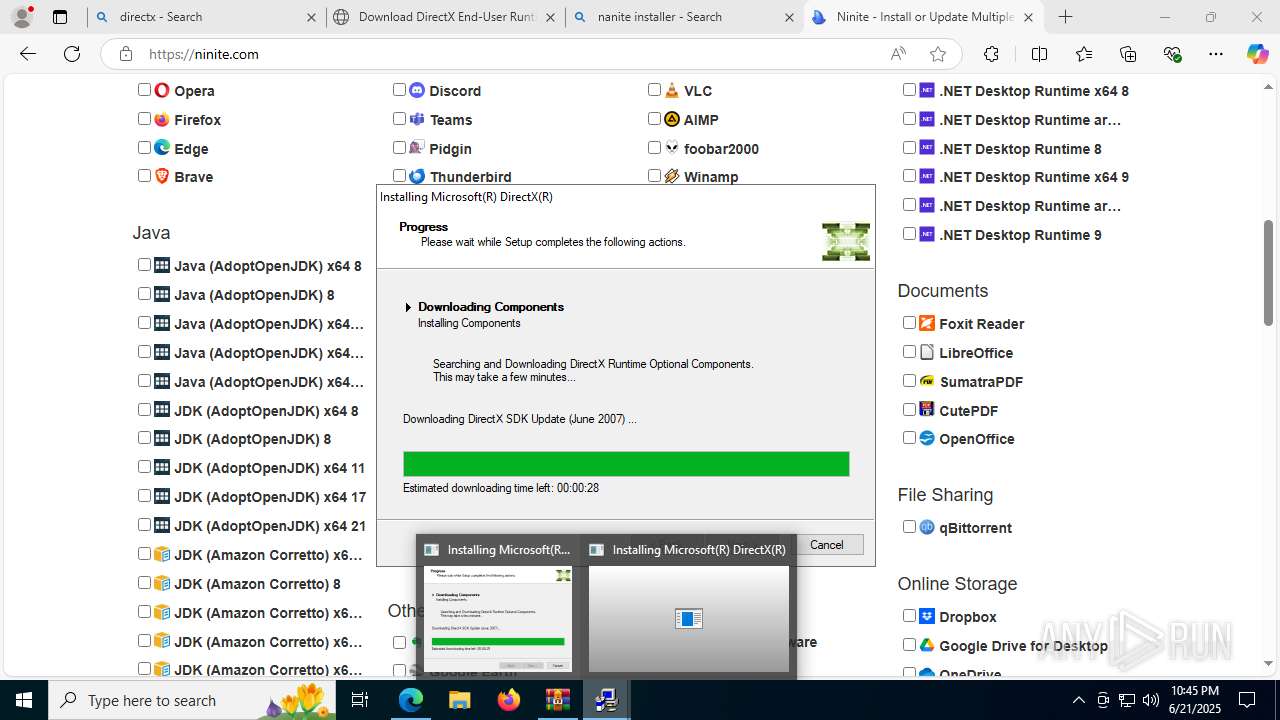Check the Opera checkbox
This screenshot has width=1280, height=720.
point(144,90)
